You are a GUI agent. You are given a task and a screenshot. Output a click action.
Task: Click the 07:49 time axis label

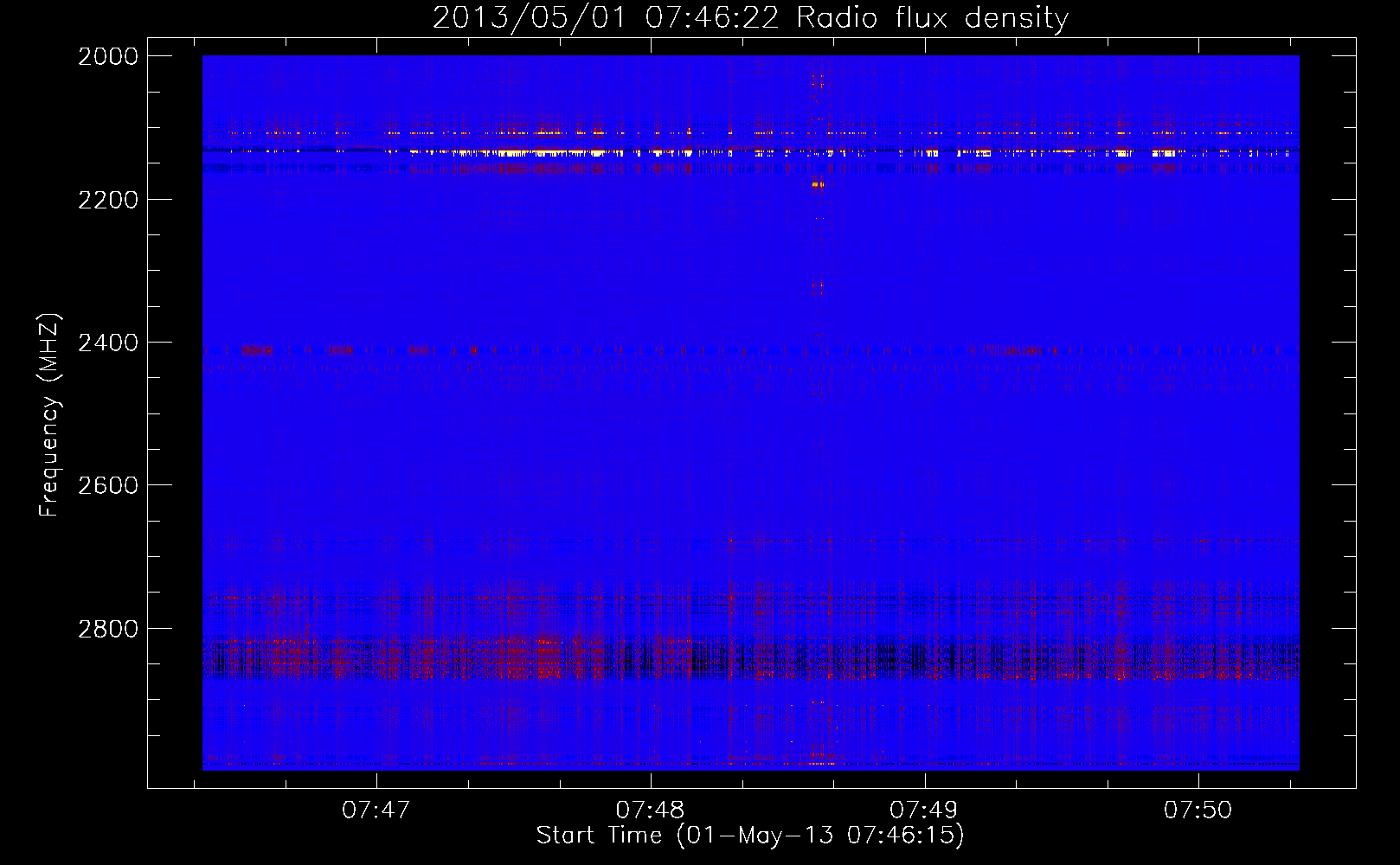pyautogui.click(x=924, y=810)
